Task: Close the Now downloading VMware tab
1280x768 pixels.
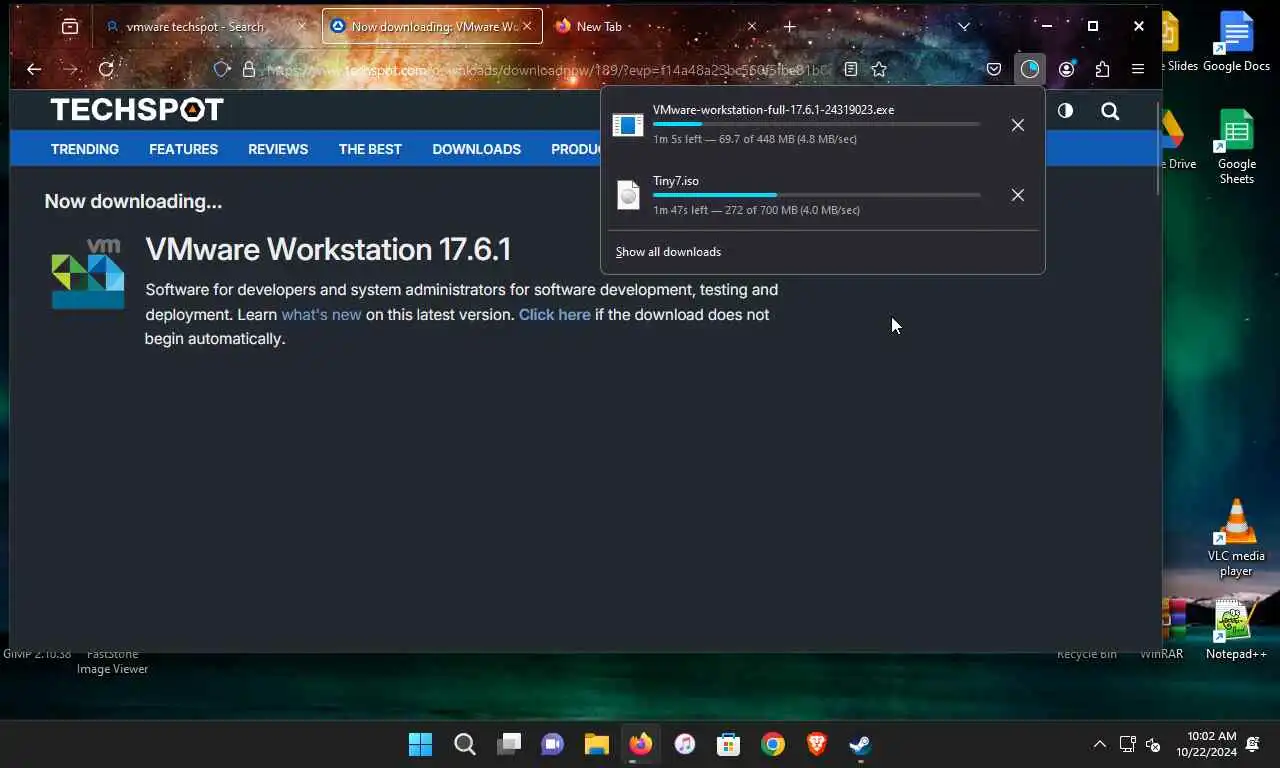Action: [526, 27]
